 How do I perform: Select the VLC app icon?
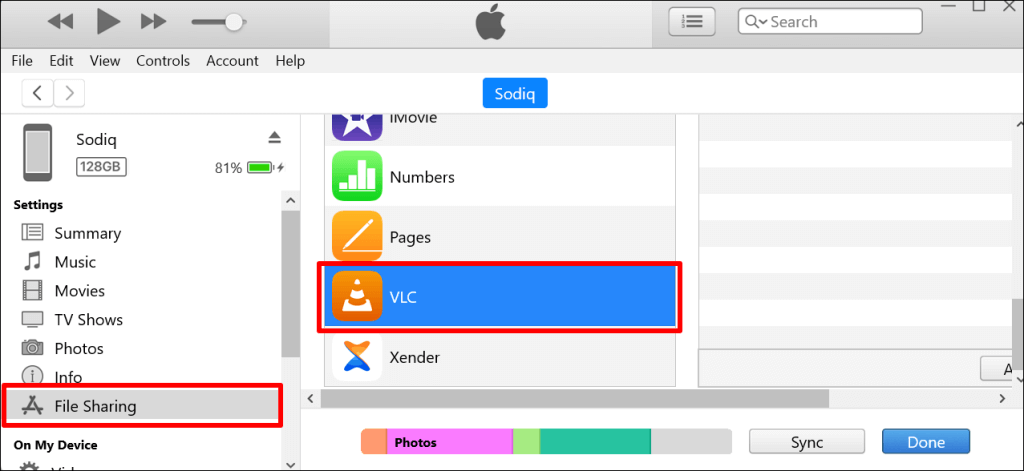pyautogui.click(x=357, y=297)
